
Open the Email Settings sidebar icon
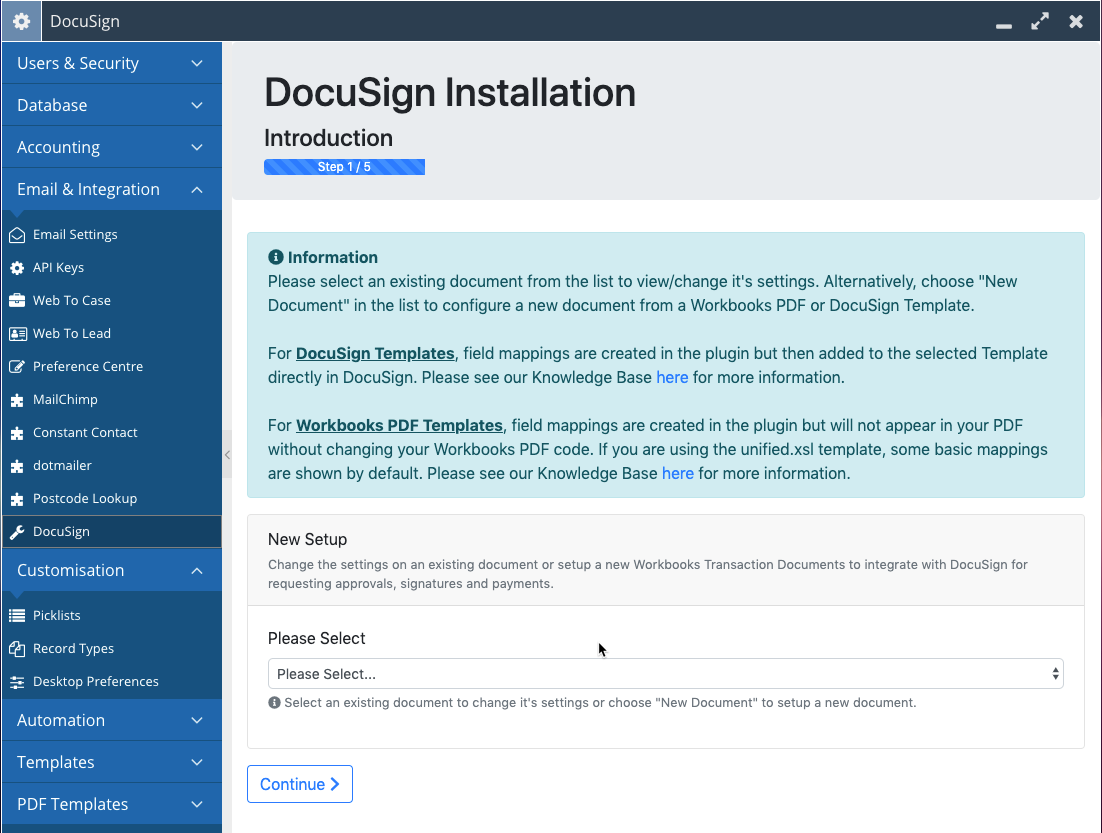point(16,234)
